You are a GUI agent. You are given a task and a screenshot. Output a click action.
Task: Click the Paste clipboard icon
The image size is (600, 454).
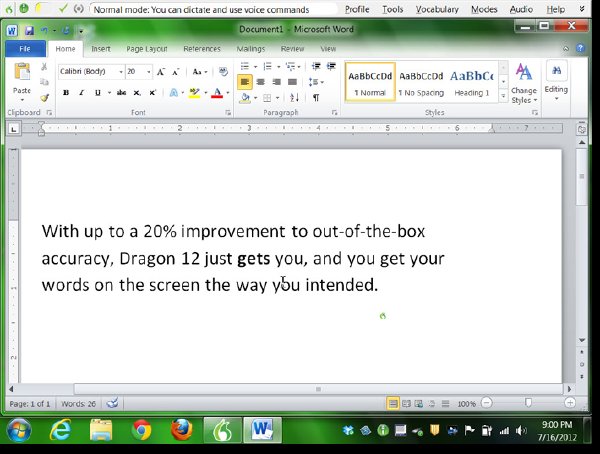(x=22, y=72)
